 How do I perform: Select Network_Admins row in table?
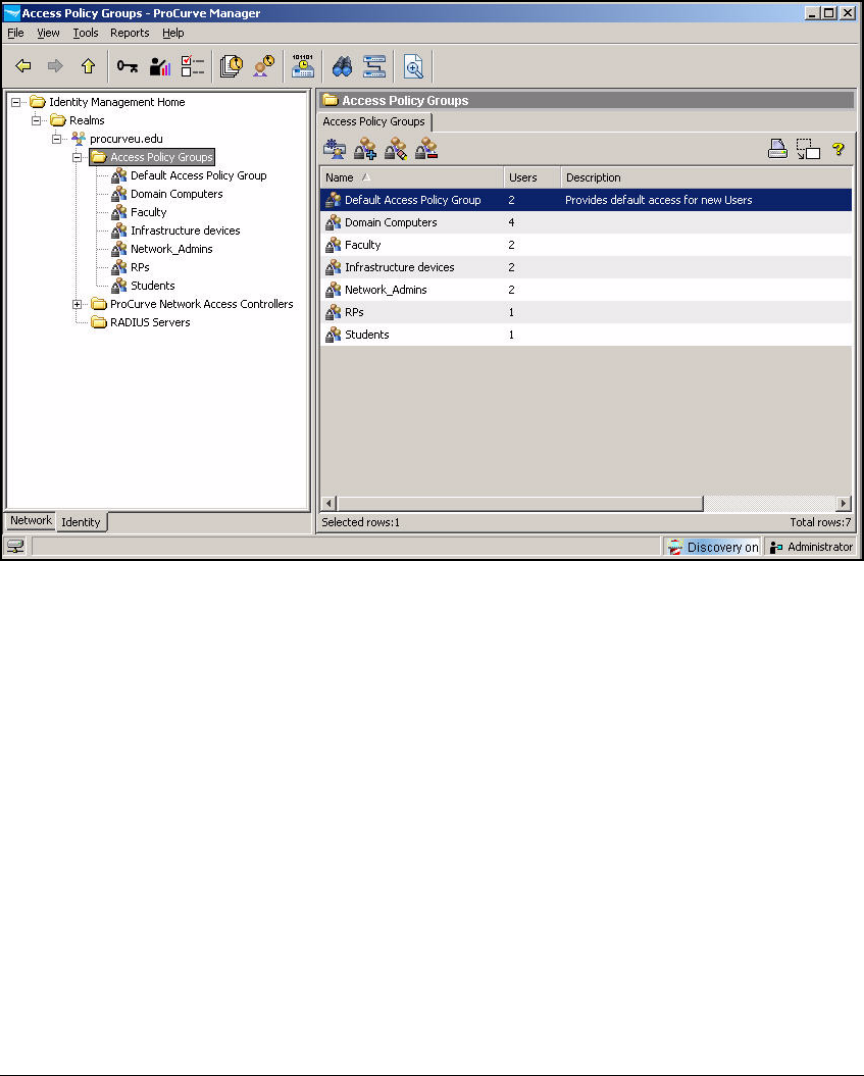pyautogui.click(x=586, y=290)
